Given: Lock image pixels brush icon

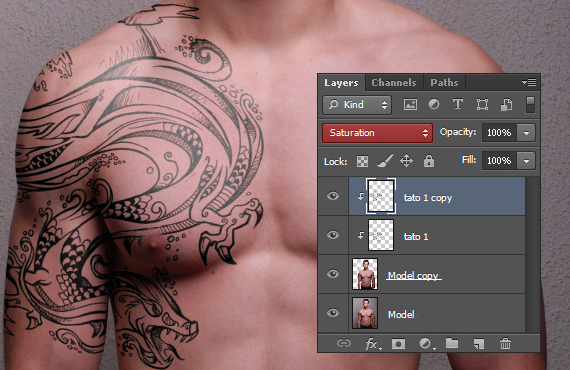Looking at the screenshot, I should point(385,161).
